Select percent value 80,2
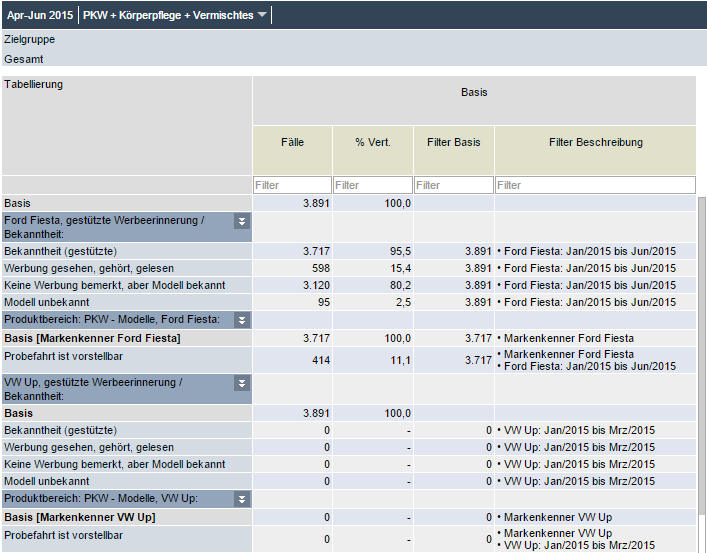707x553 pixels. pyautogui.click(x=400, y=286)
